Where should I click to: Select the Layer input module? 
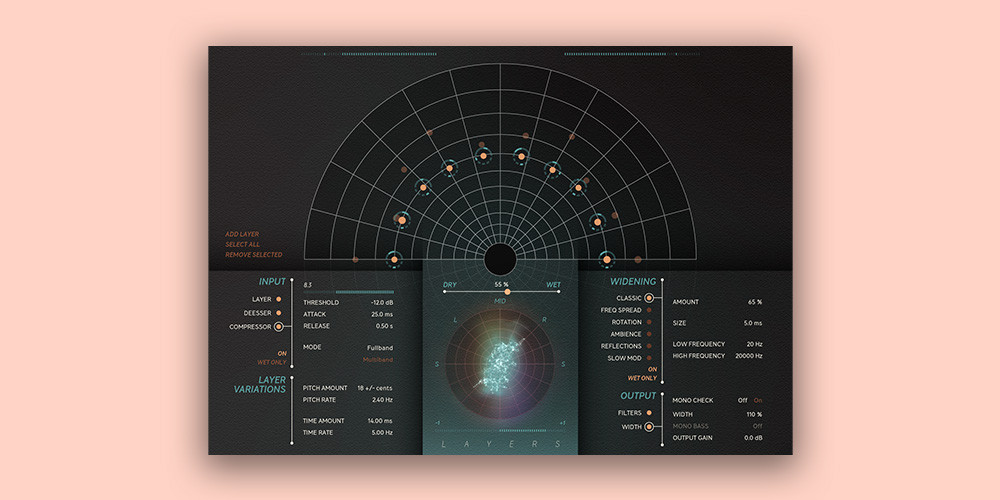click(278, 299)
